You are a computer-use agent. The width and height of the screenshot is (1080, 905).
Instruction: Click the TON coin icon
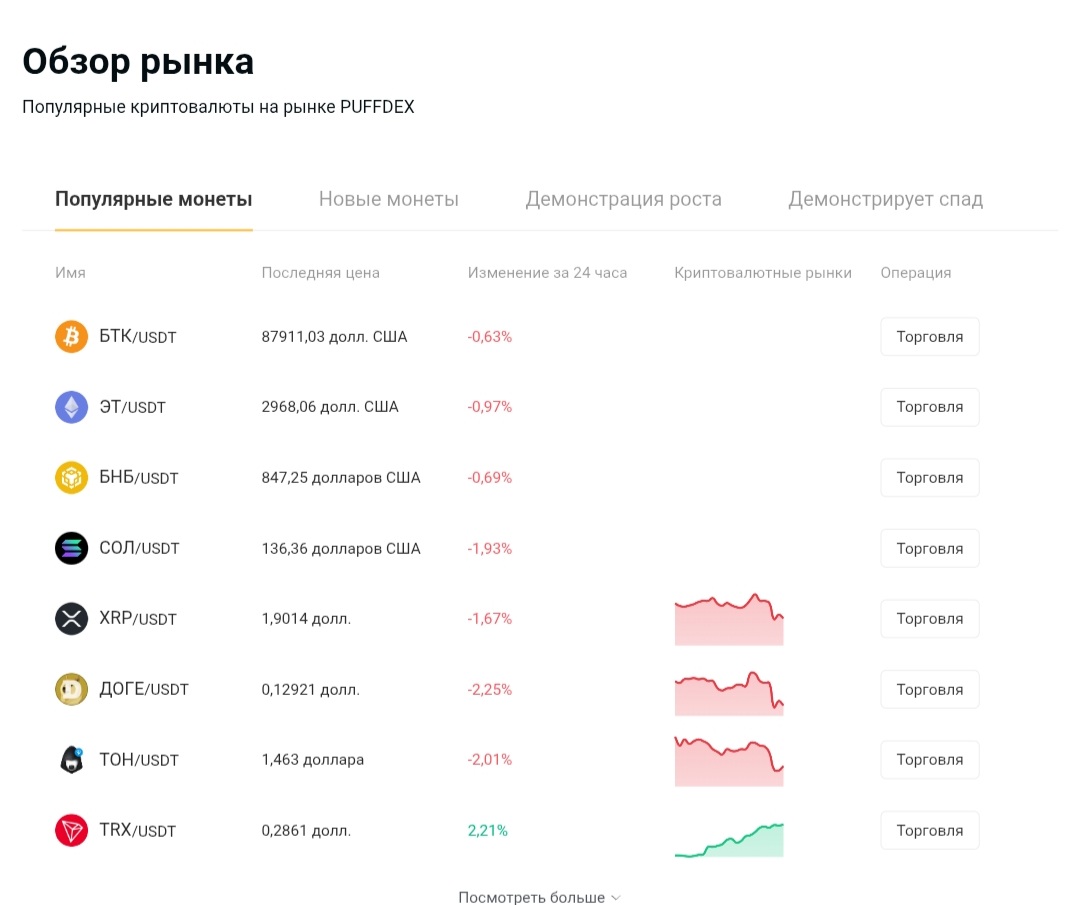tap(72, 760)
